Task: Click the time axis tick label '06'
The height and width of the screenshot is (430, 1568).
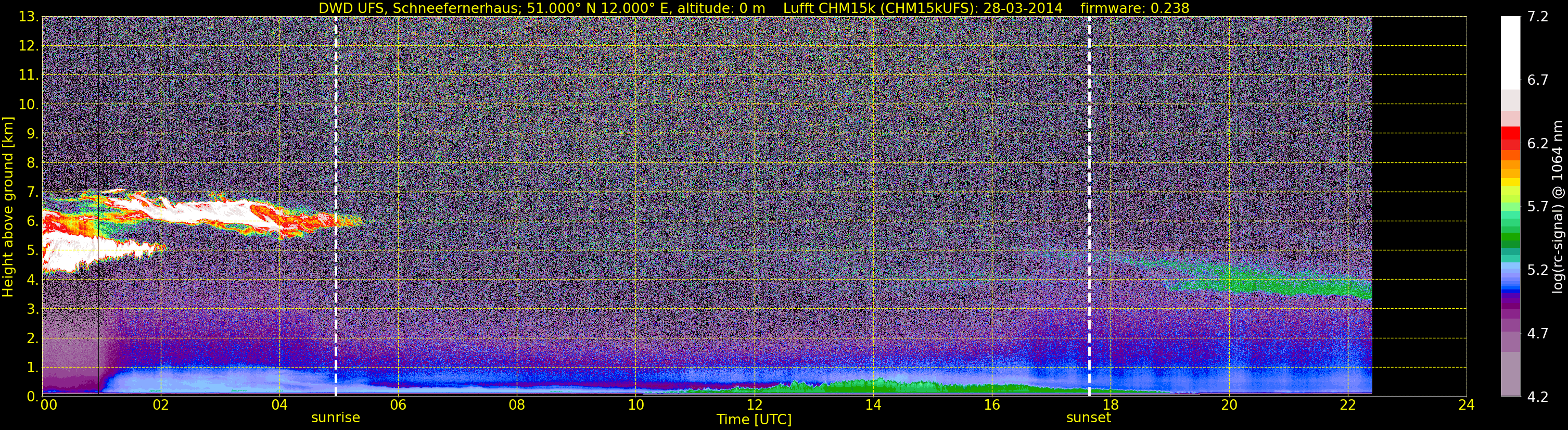Action: pyautogui.click(x=398, y=405)
